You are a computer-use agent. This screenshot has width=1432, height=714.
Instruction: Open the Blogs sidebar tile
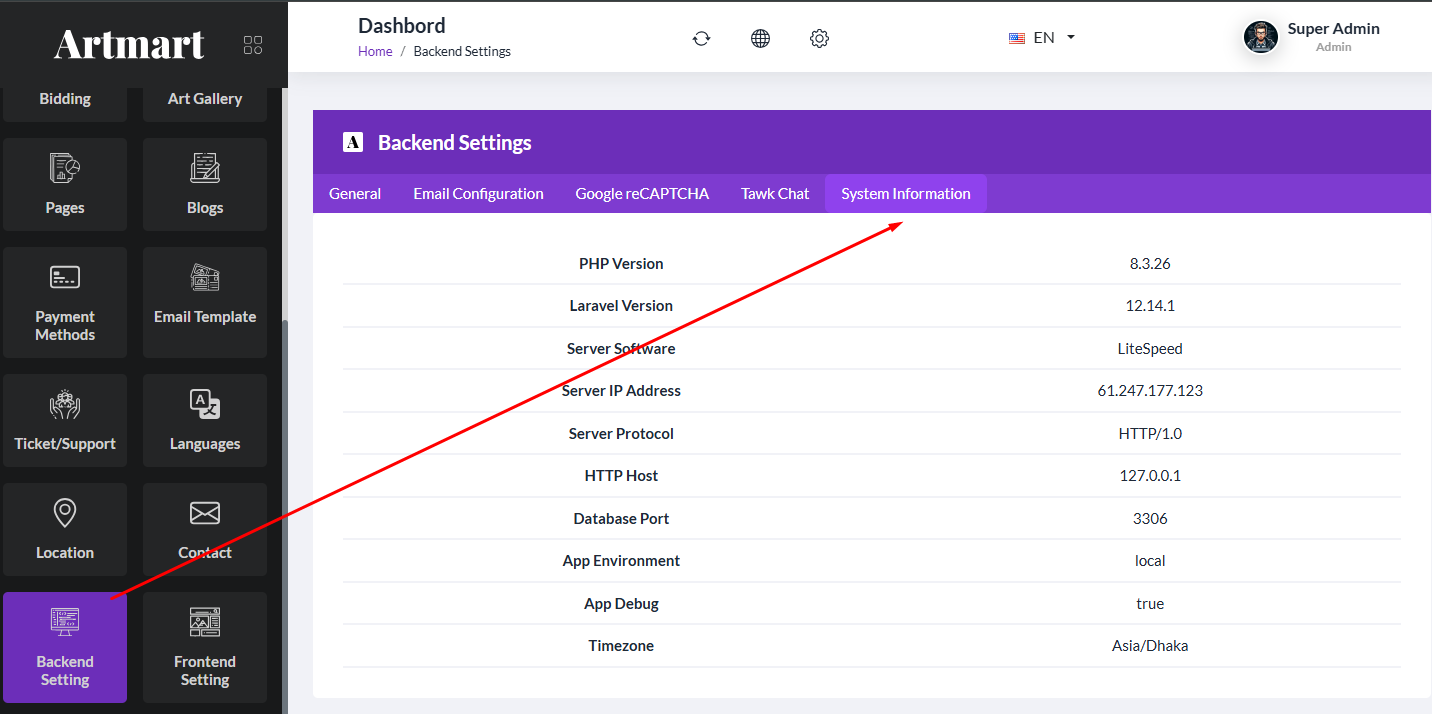(205, 185)
